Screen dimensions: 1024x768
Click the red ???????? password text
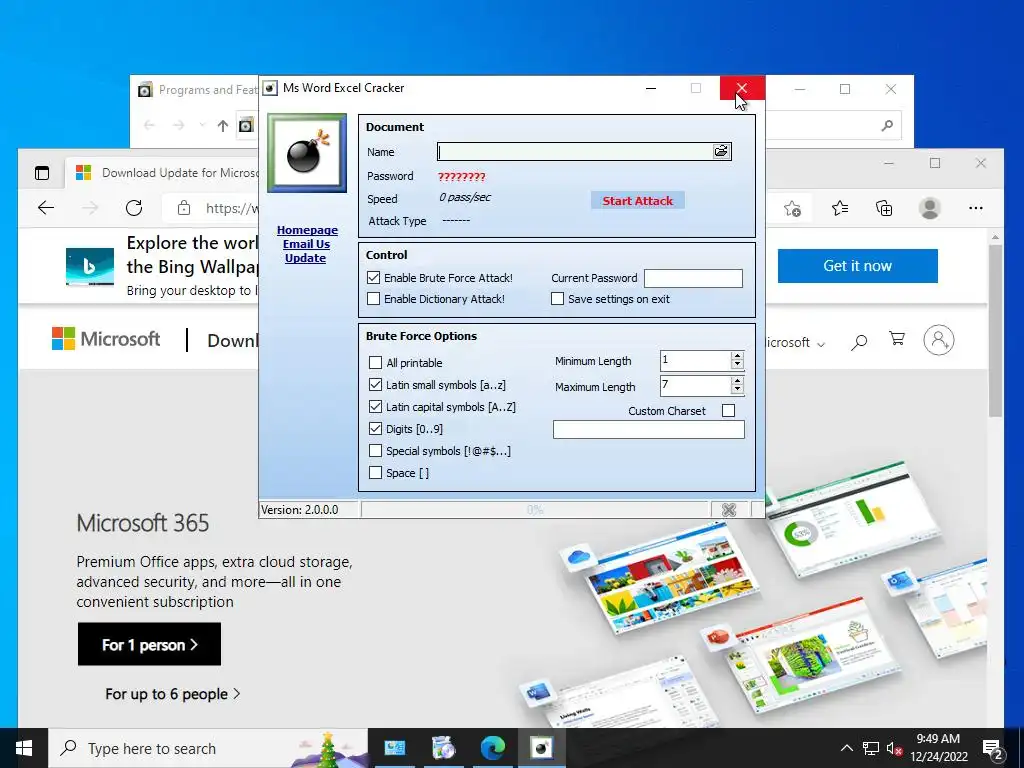pyautogui.click(x=462, y=176)
